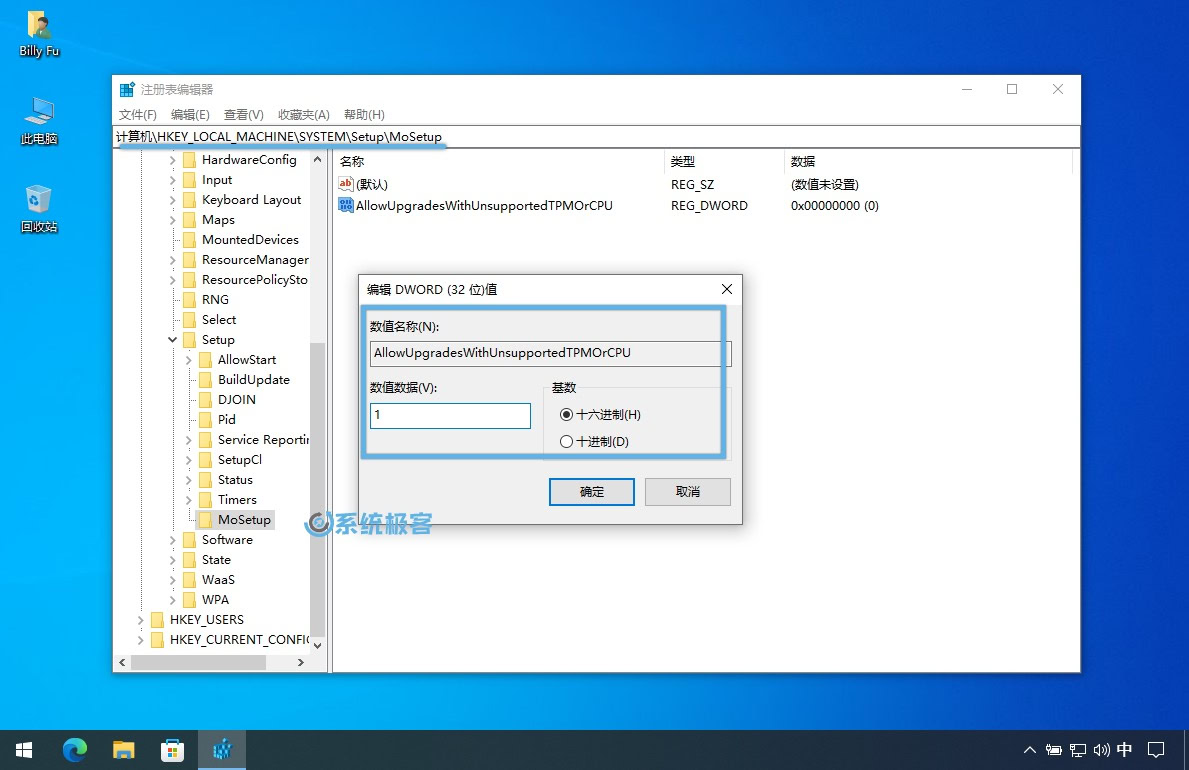Image resolution: width=1189 pixels, height=770 pixels.
Task: Click the network icon in system tray
Action: point(1078,749)
